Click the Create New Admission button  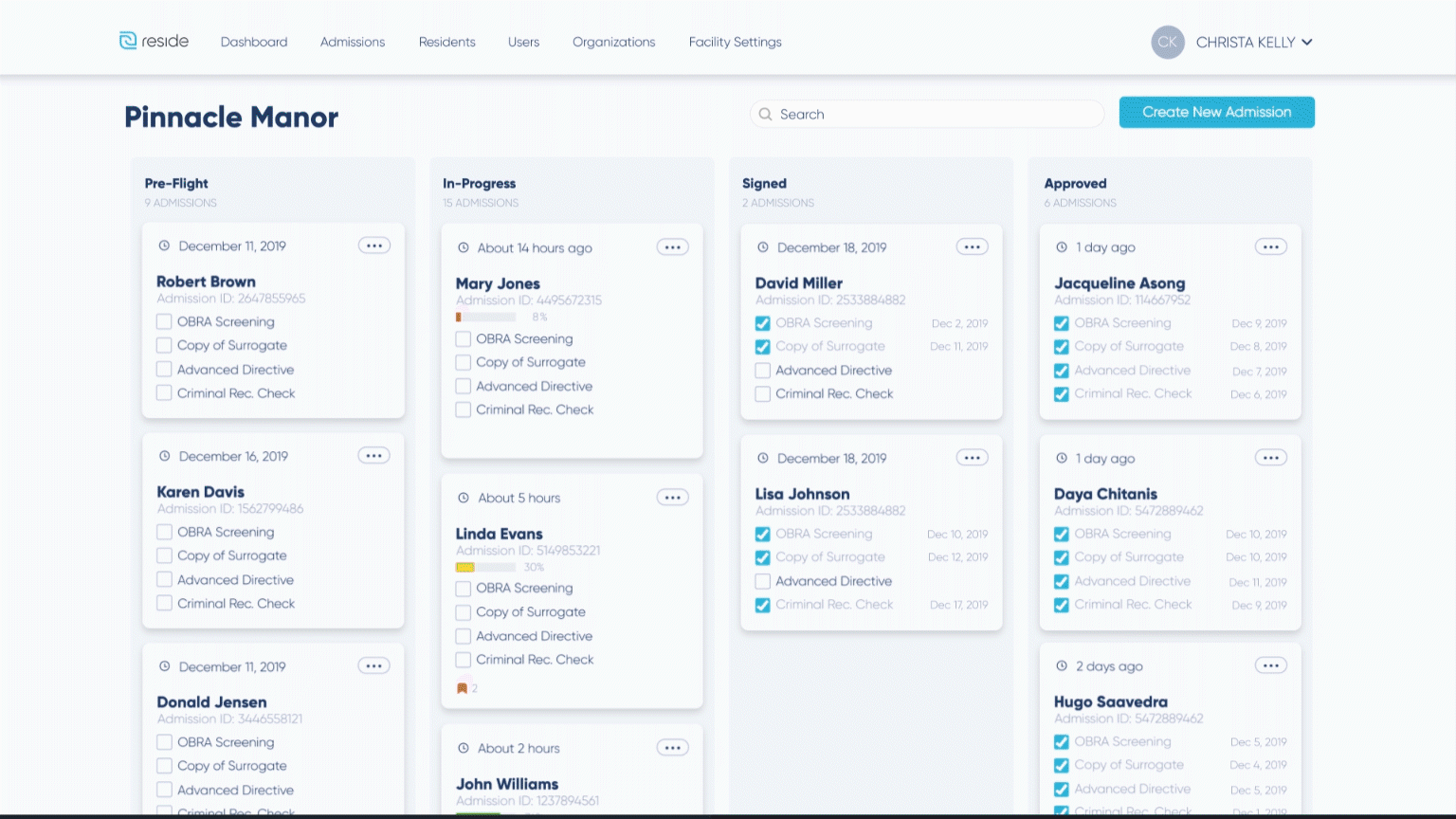click(x=1216, y=112)
